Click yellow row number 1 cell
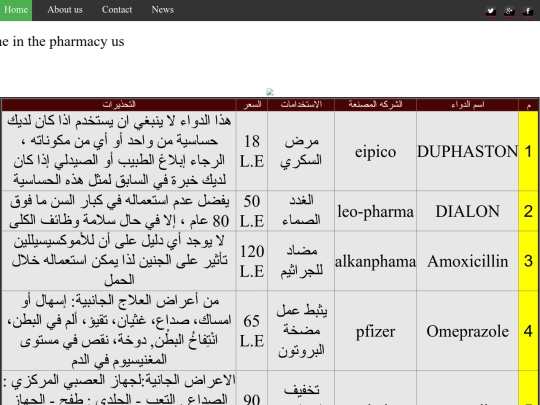Image resolution: width=540 pixels, height=405 pixels. point(528,151)
